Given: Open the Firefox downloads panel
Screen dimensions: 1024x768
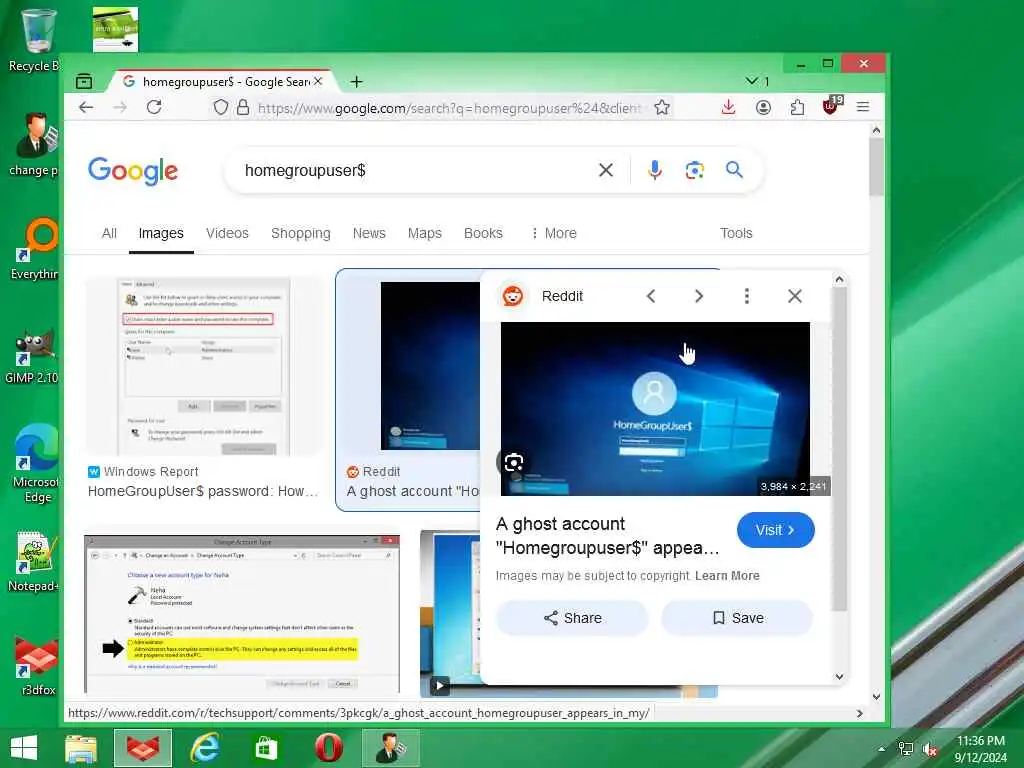Looking at the screenshot, I should coord(728,107).
